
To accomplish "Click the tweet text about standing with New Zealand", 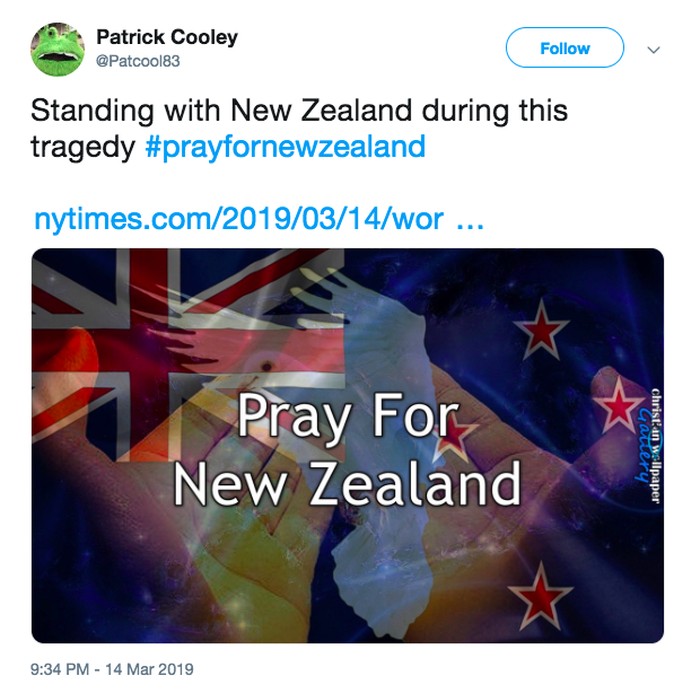I will pos(299,129).
